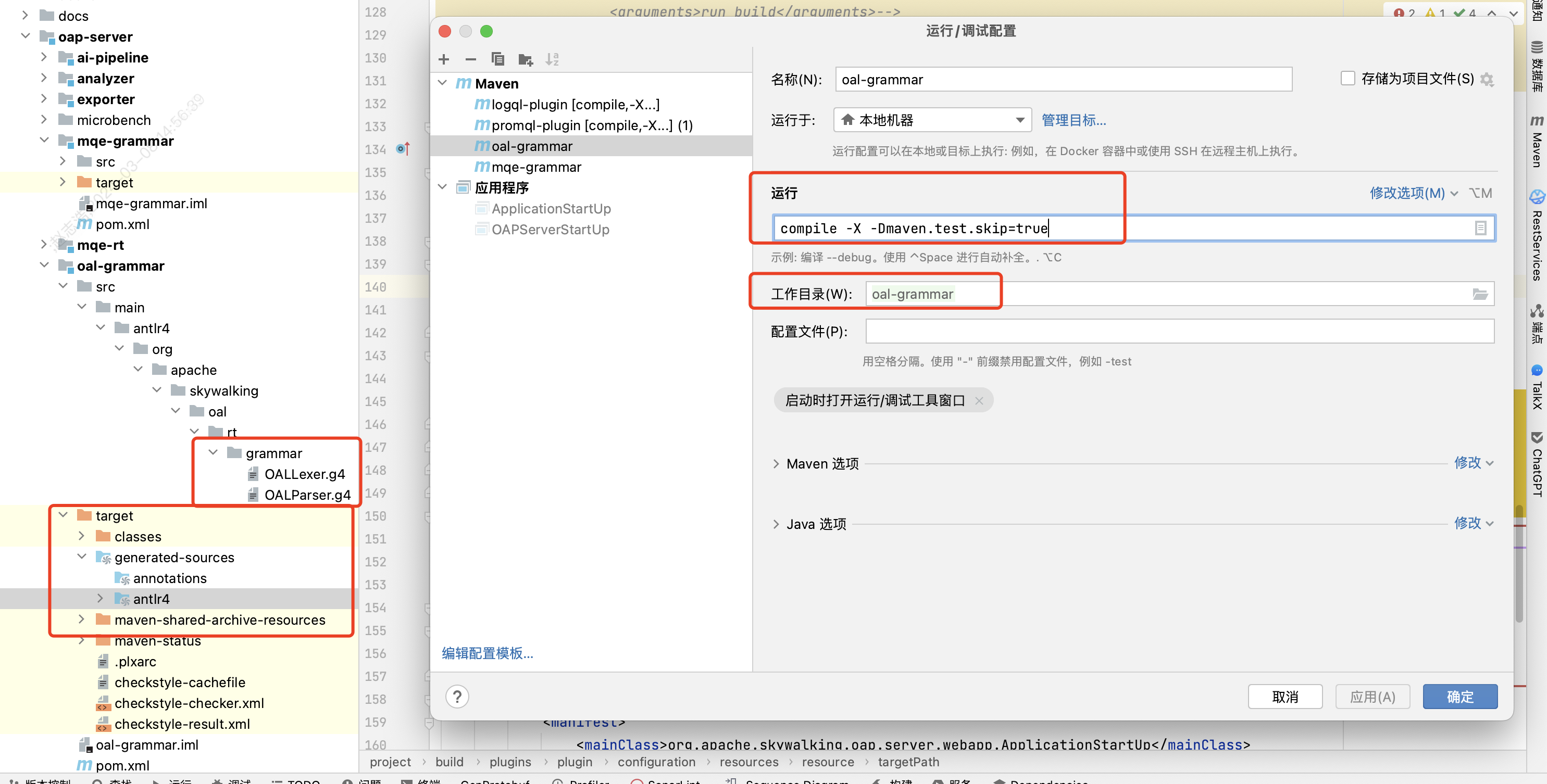
Task: Expand the Java 选项 section
Action: 776,524
